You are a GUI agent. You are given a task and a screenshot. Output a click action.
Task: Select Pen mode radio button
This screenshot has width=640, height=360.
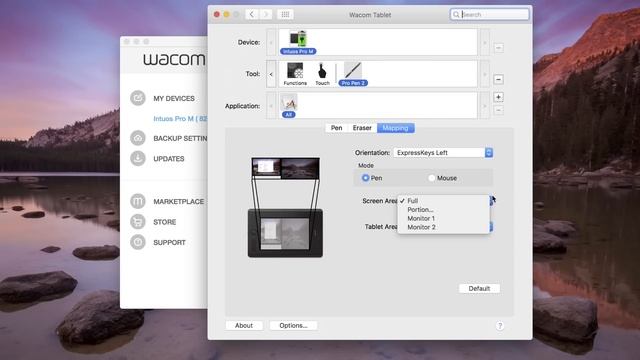point(365,178)
